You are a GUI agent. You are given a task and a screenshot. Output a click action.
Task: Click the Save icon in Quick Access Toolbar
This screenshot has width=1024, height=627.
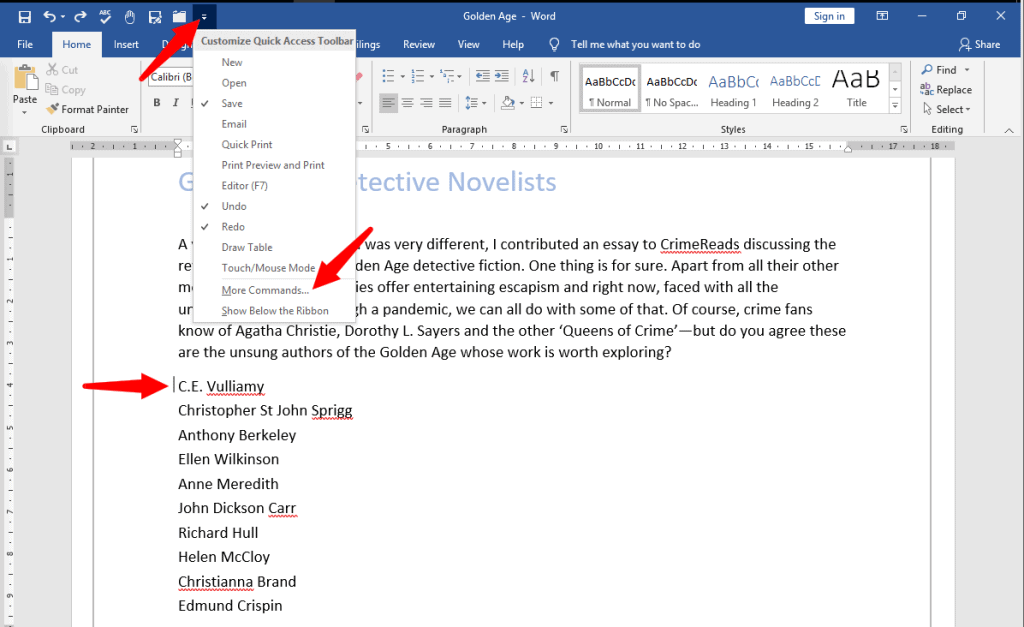(25, 16)
